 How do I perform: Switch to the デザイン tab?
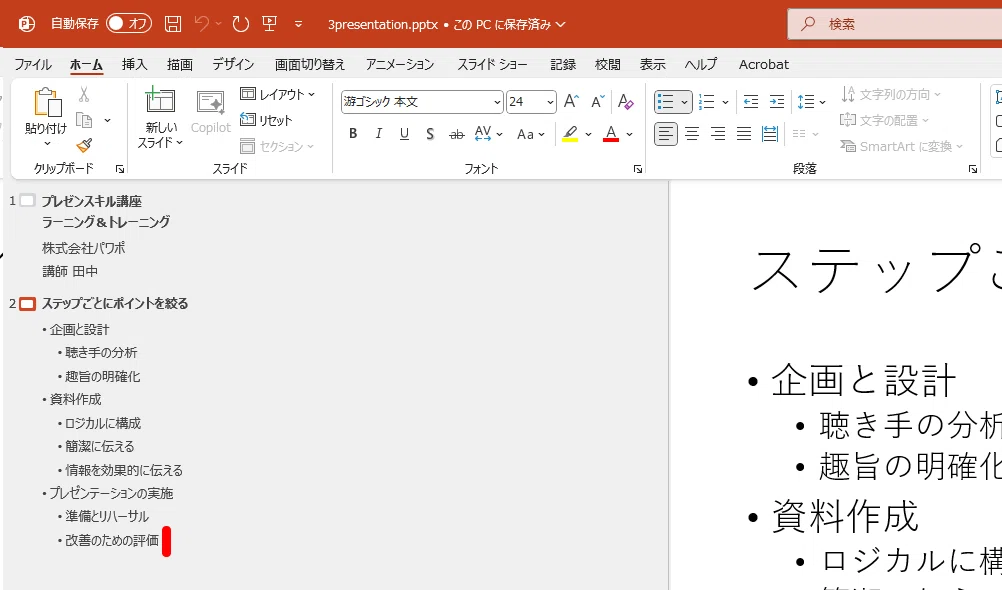(x=233, y=65)
